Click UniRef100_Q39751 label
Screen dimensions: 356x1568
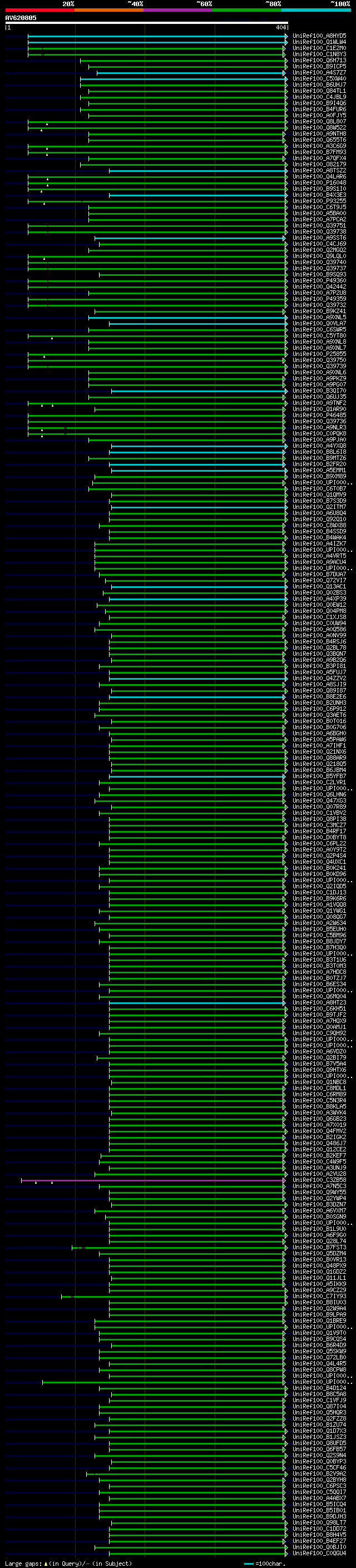pyautogui.click(x=319, y=226)
